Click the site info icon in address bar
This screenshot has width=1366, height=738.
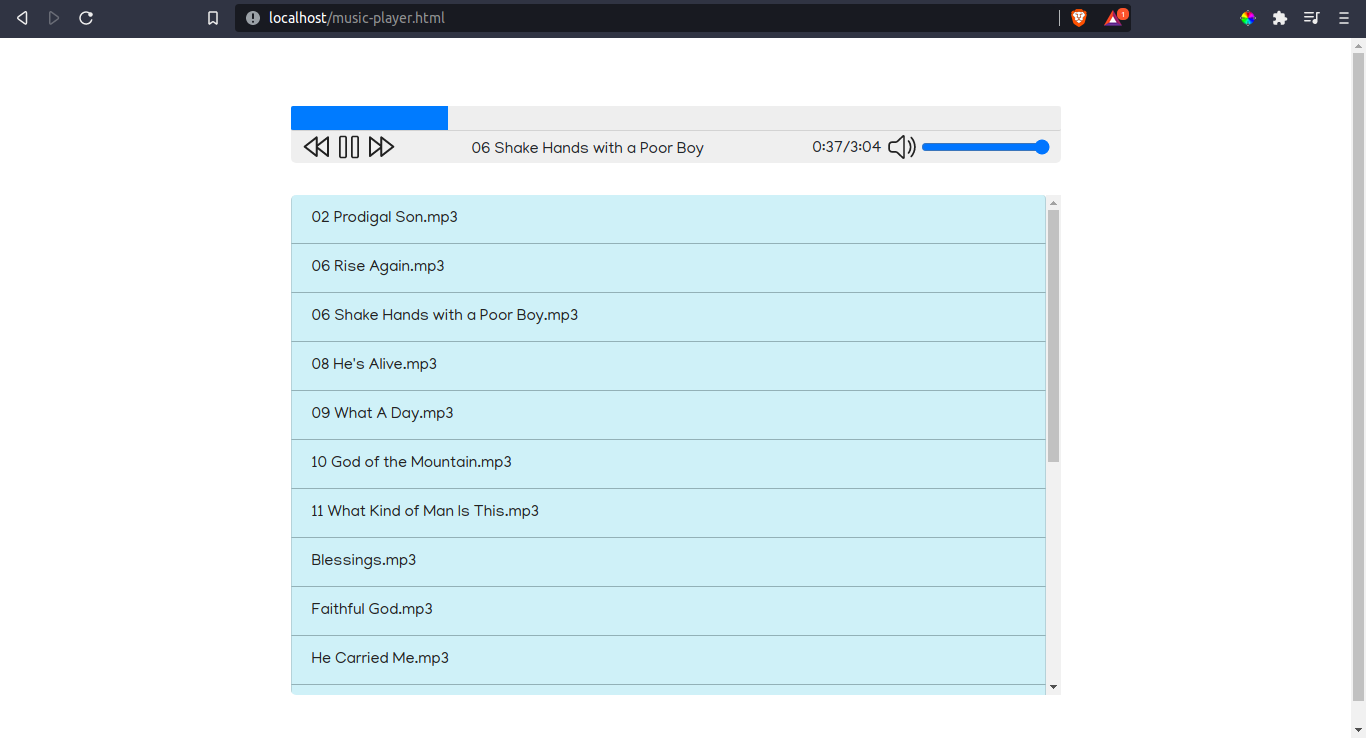click(252, 18)
